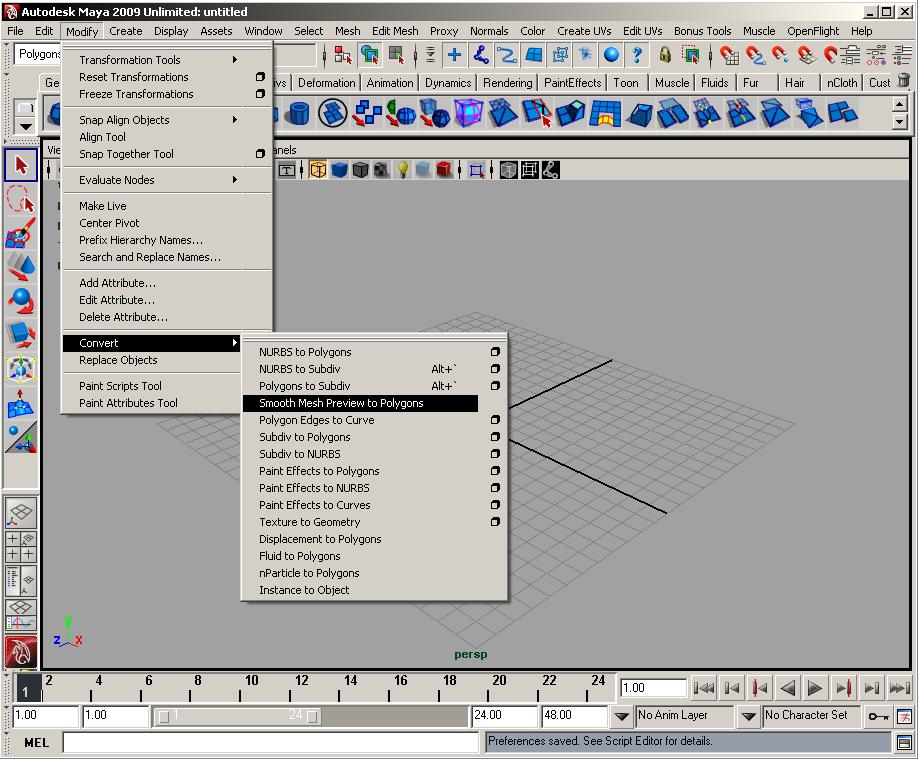Activate the Scale tool cube icon
The height and width of the screenshot is (759, 918).
pyautogui.click(x=21, y=335)
